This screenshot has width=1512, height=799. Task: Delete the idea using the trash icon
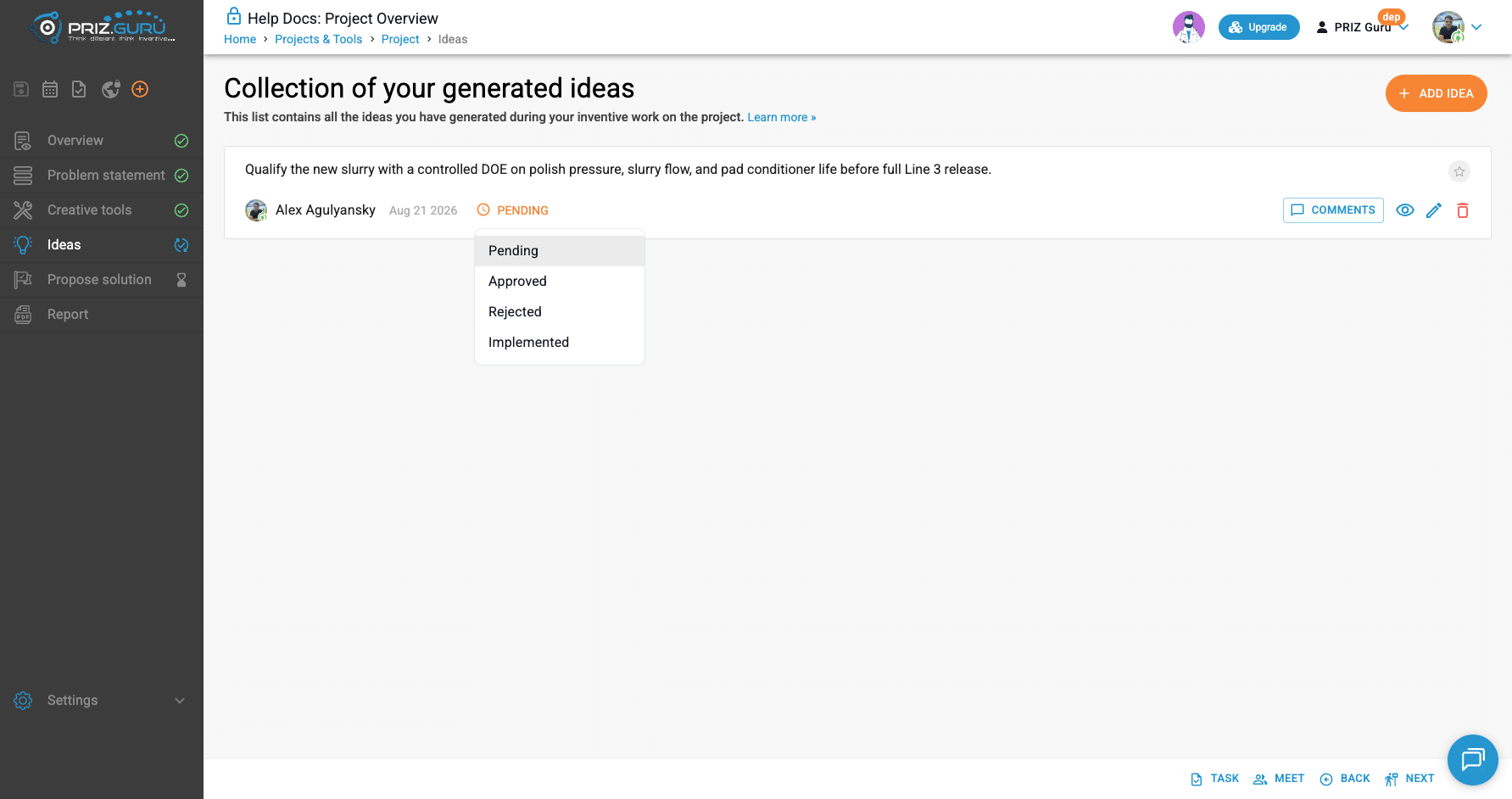coord(1463,210)
